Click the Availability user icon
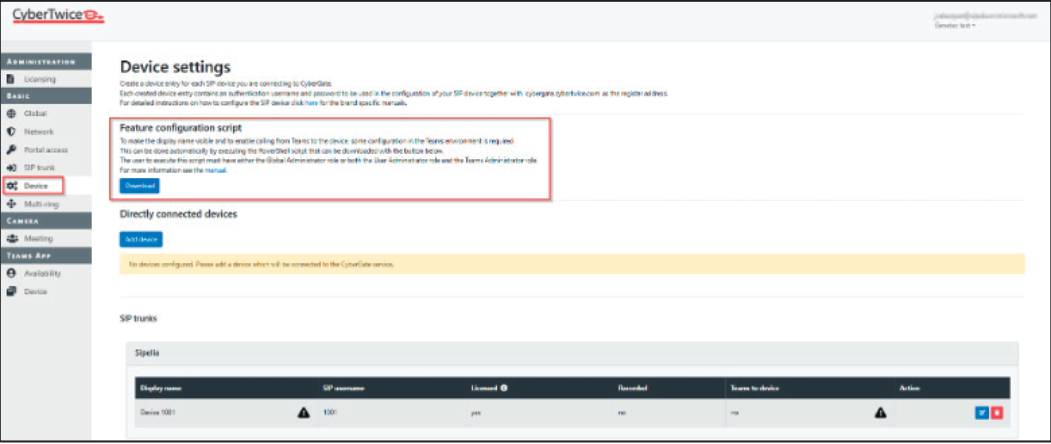Screen dimensions: 1051x444 (11, 274)
